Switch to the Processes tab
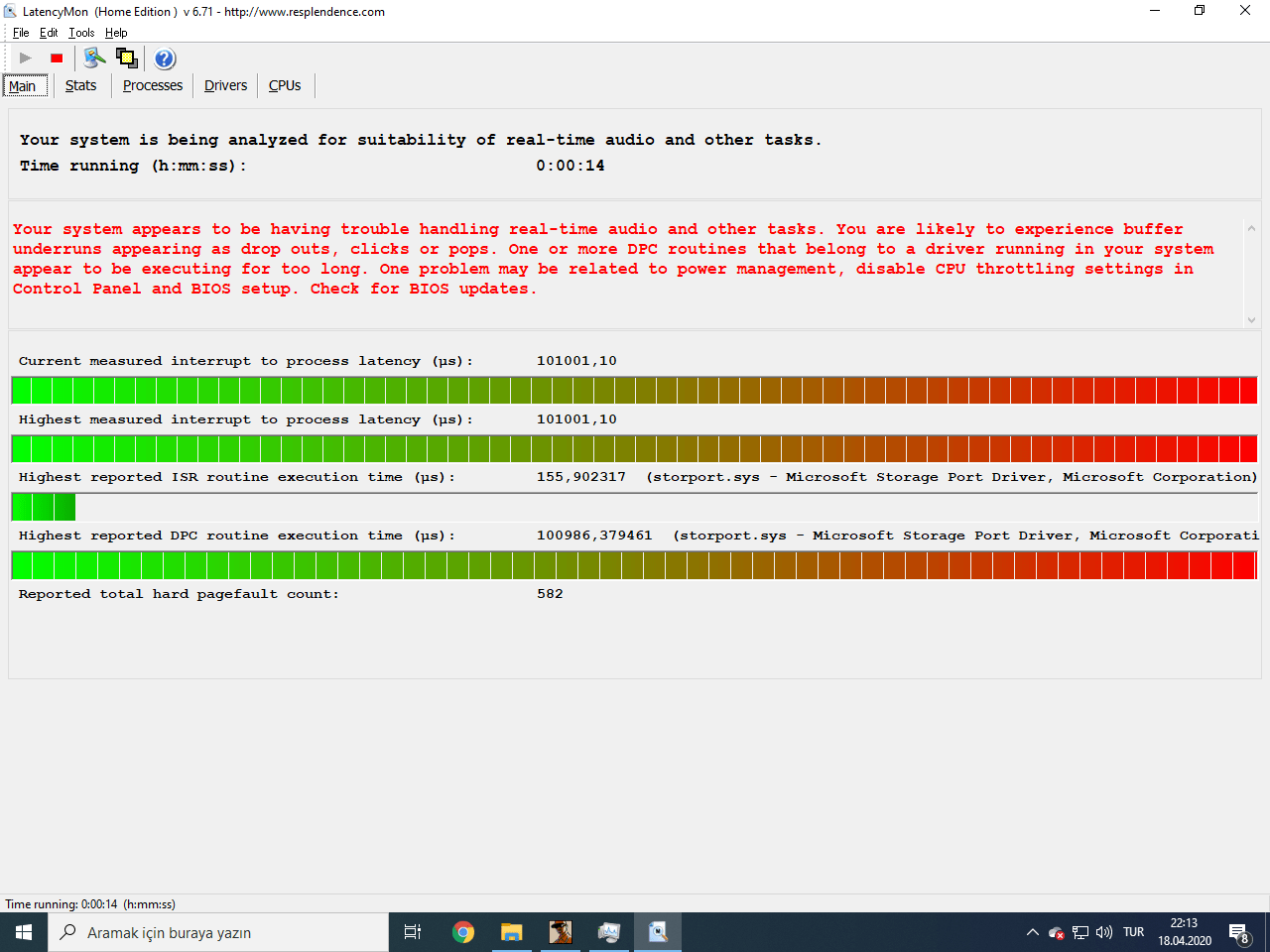This screenshot has height=952, width=1270. tap(153, 85)
